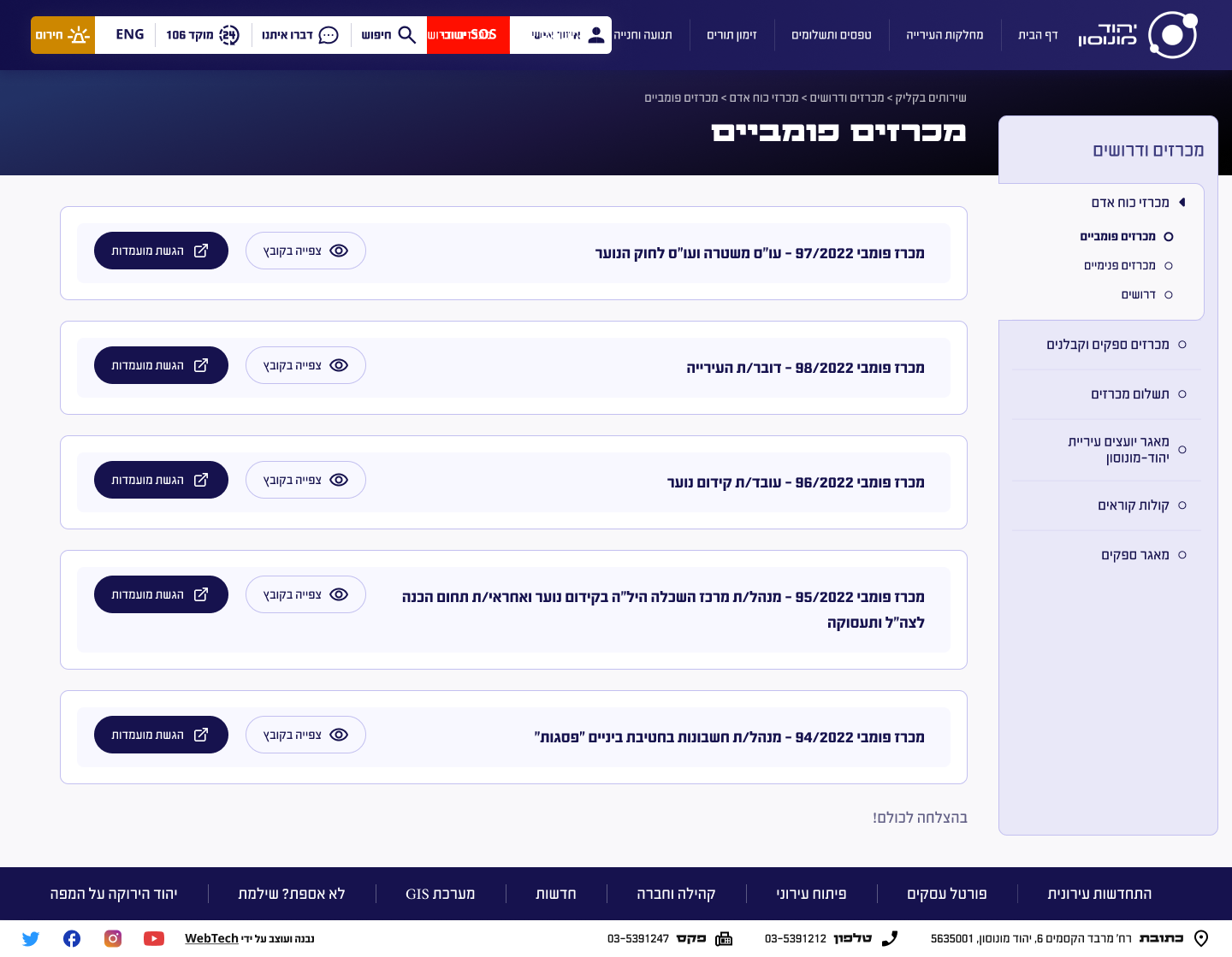Click שירותים בקליק breadcrumb link

point(931,97)
